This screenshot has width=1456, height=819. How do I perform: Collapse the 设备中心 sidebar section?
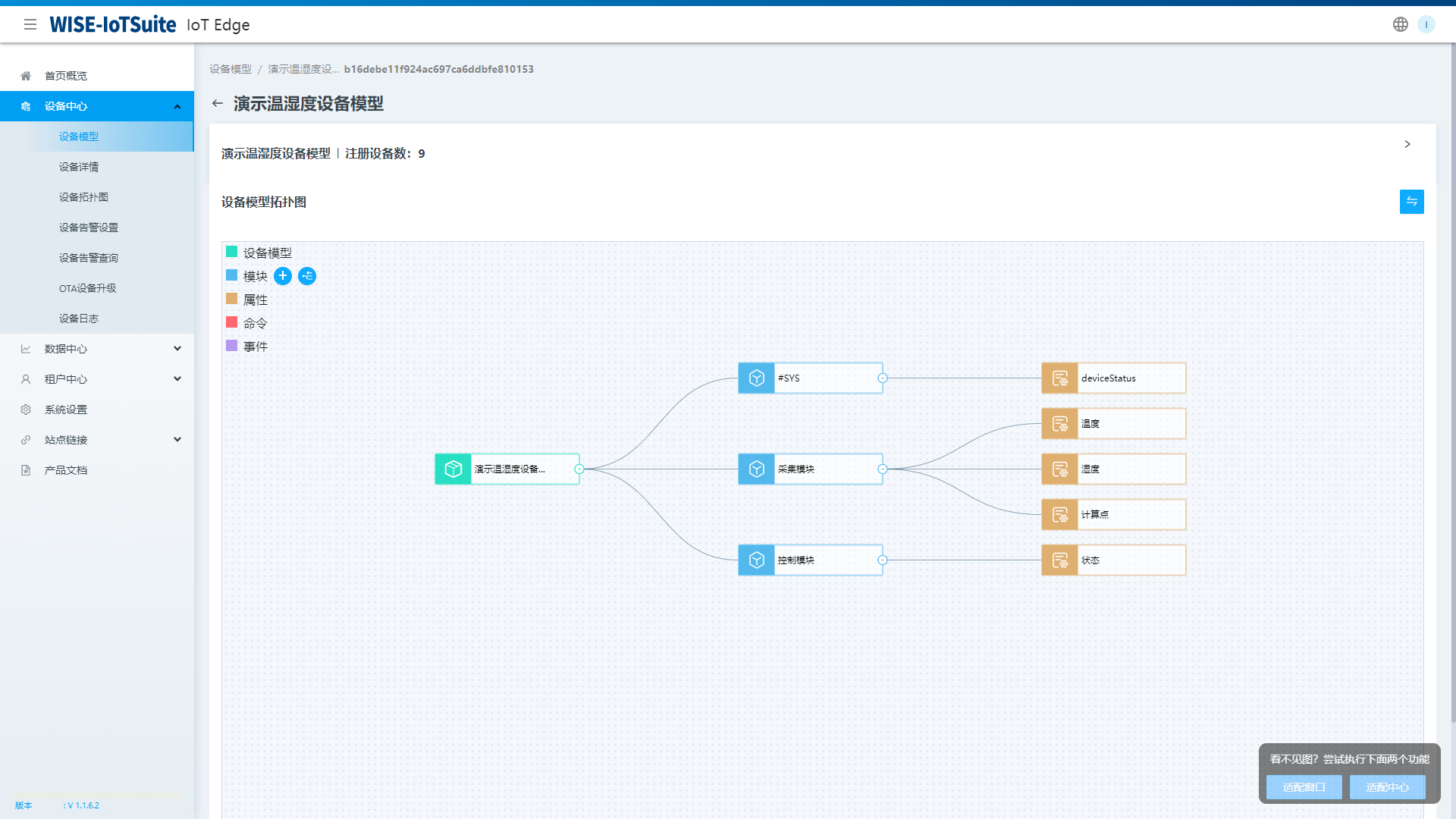[x=97, y=106]
